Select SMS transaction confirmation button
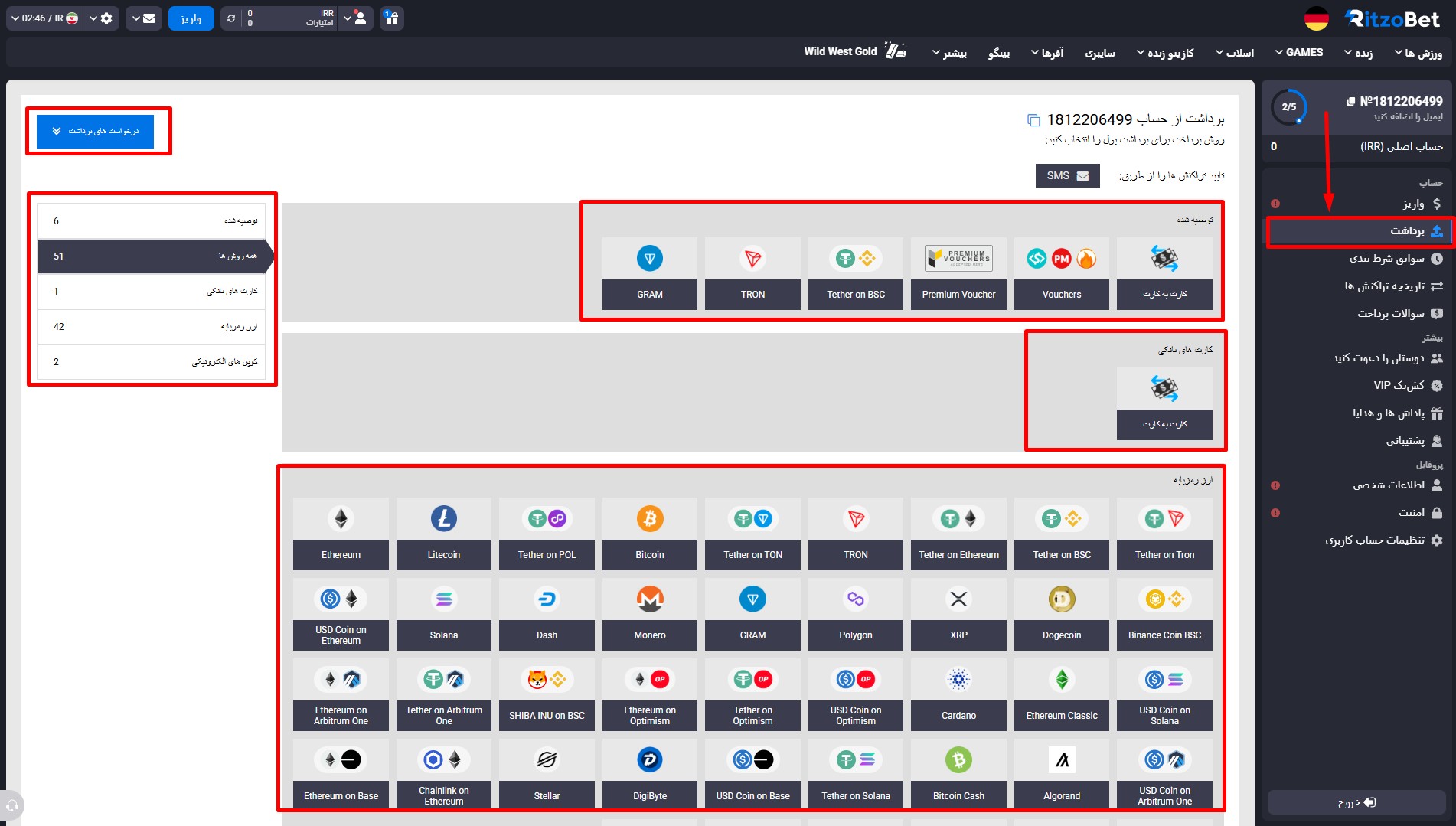The width and height of the screenshot is (1456, 826). tap(1068, 176)
